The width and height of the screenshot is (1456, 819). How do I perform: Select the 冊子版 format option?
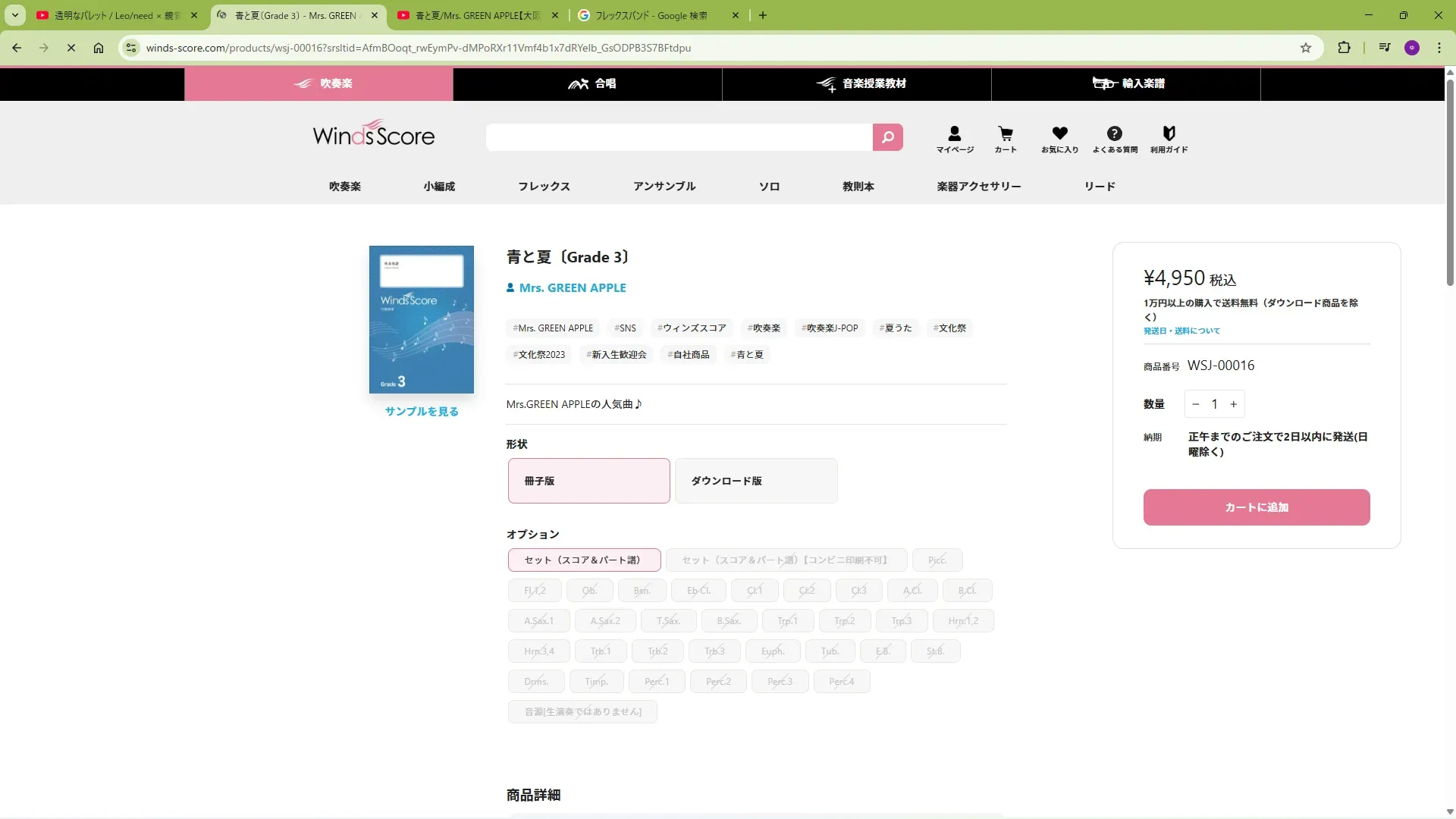point(588,481)
